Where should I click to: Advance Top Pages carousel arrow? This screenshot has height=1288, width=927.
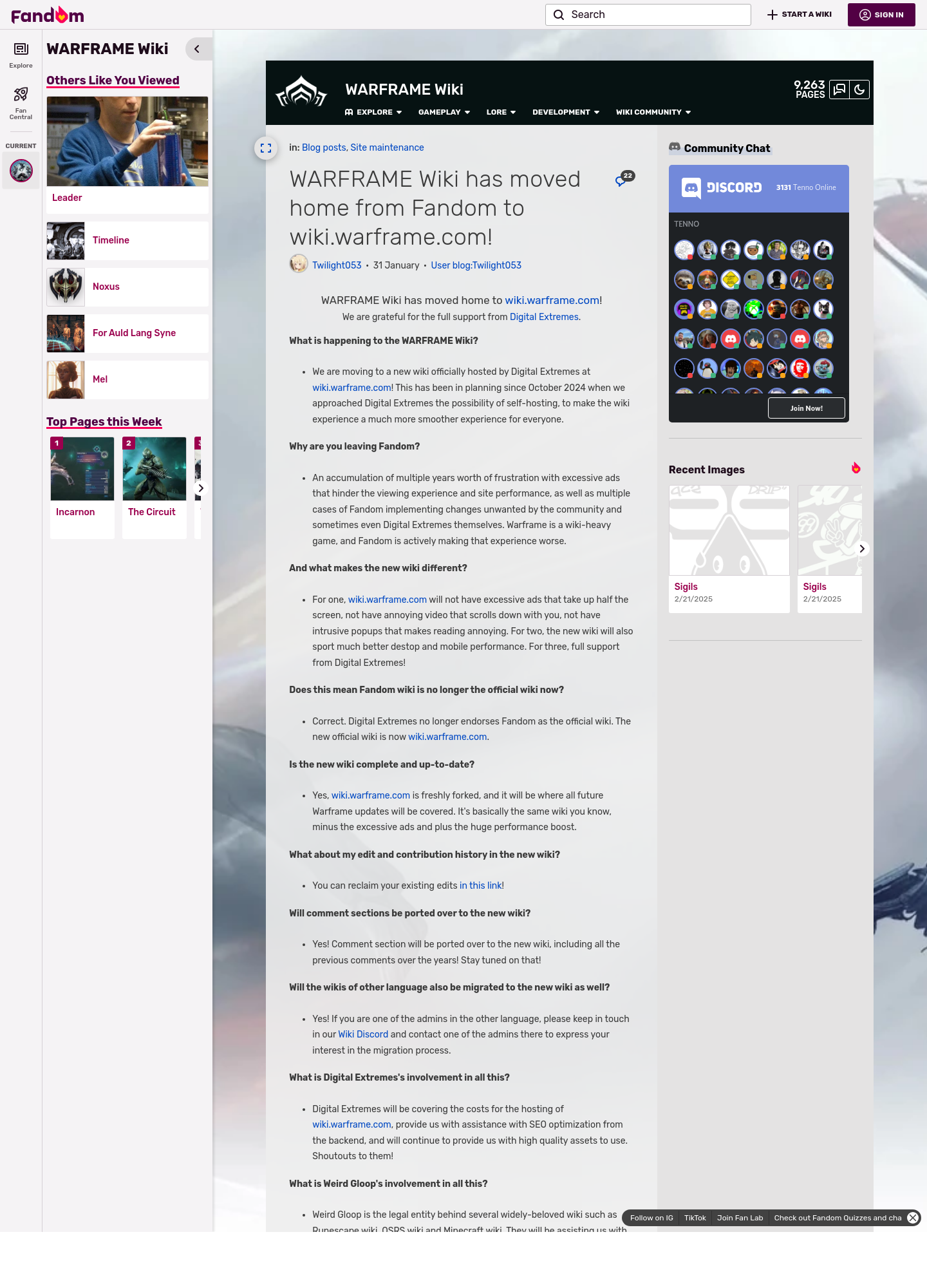click(201, 488)
